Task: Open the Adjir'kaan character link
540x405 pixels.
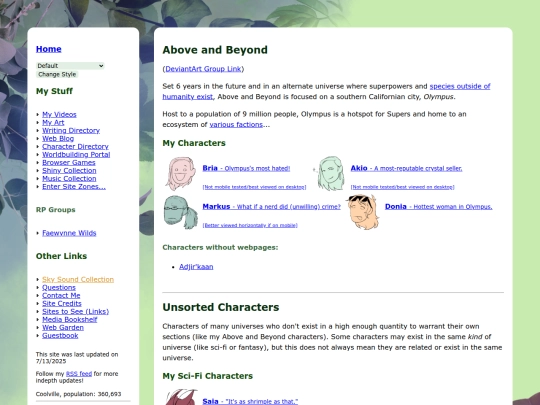Action: tap(196, 267)
